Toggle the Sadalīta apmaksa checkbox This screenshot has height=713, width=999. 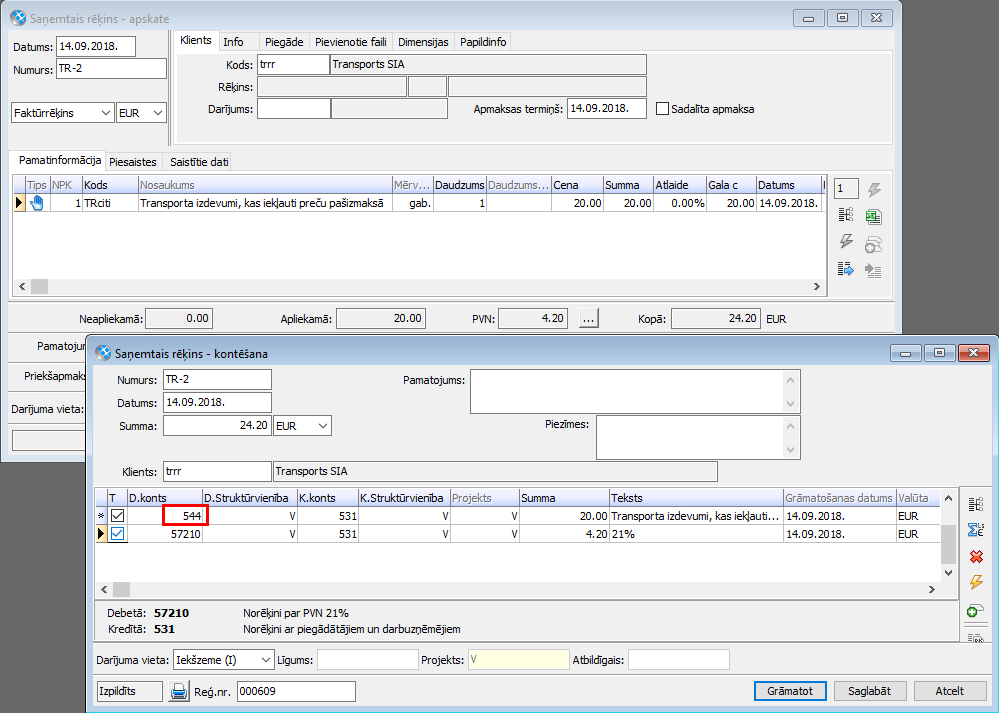[662, 109]
